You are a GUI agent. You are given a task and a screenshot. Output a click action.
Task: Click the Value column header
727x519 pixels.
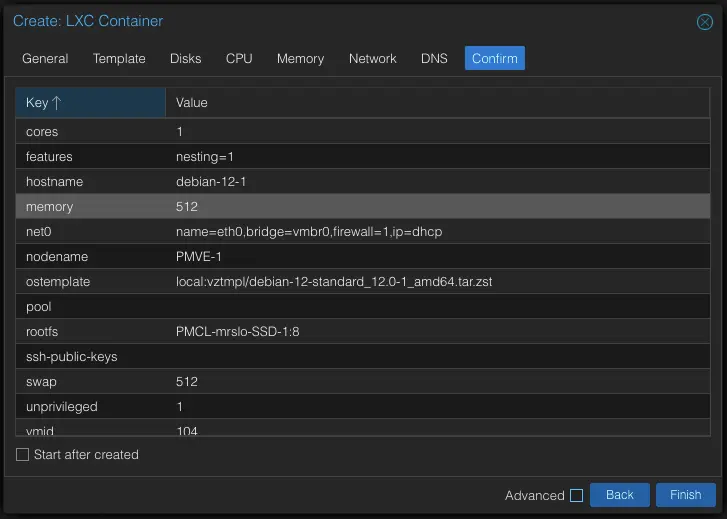point(192,103)
